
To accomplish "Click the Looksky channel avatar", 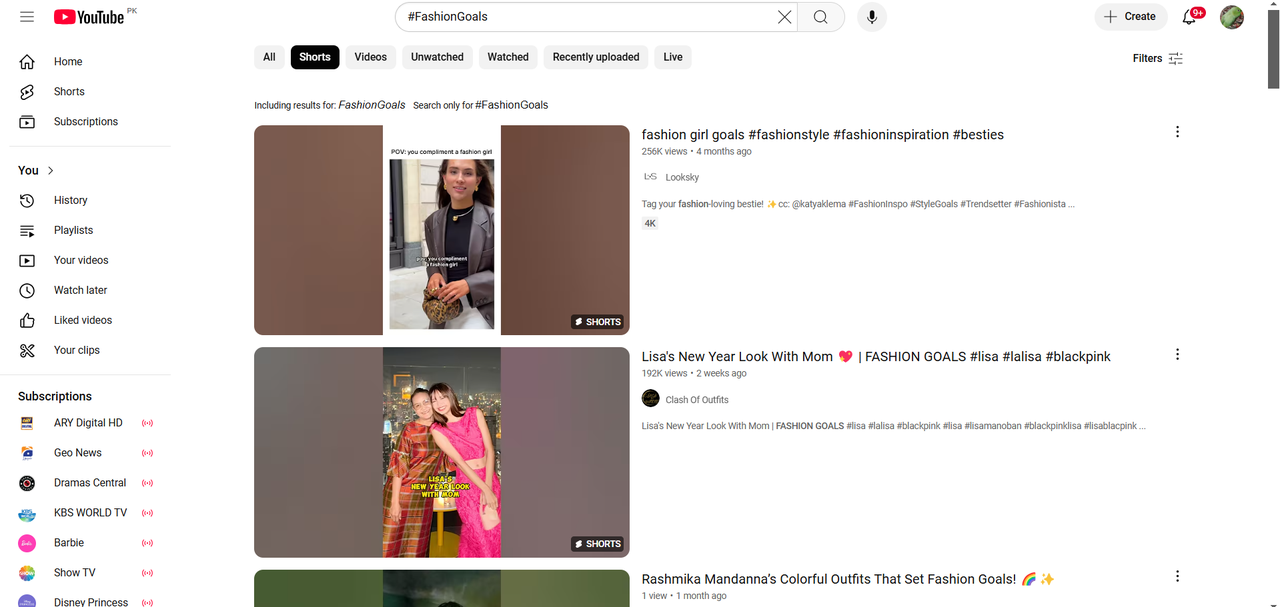I will point(650,177).
